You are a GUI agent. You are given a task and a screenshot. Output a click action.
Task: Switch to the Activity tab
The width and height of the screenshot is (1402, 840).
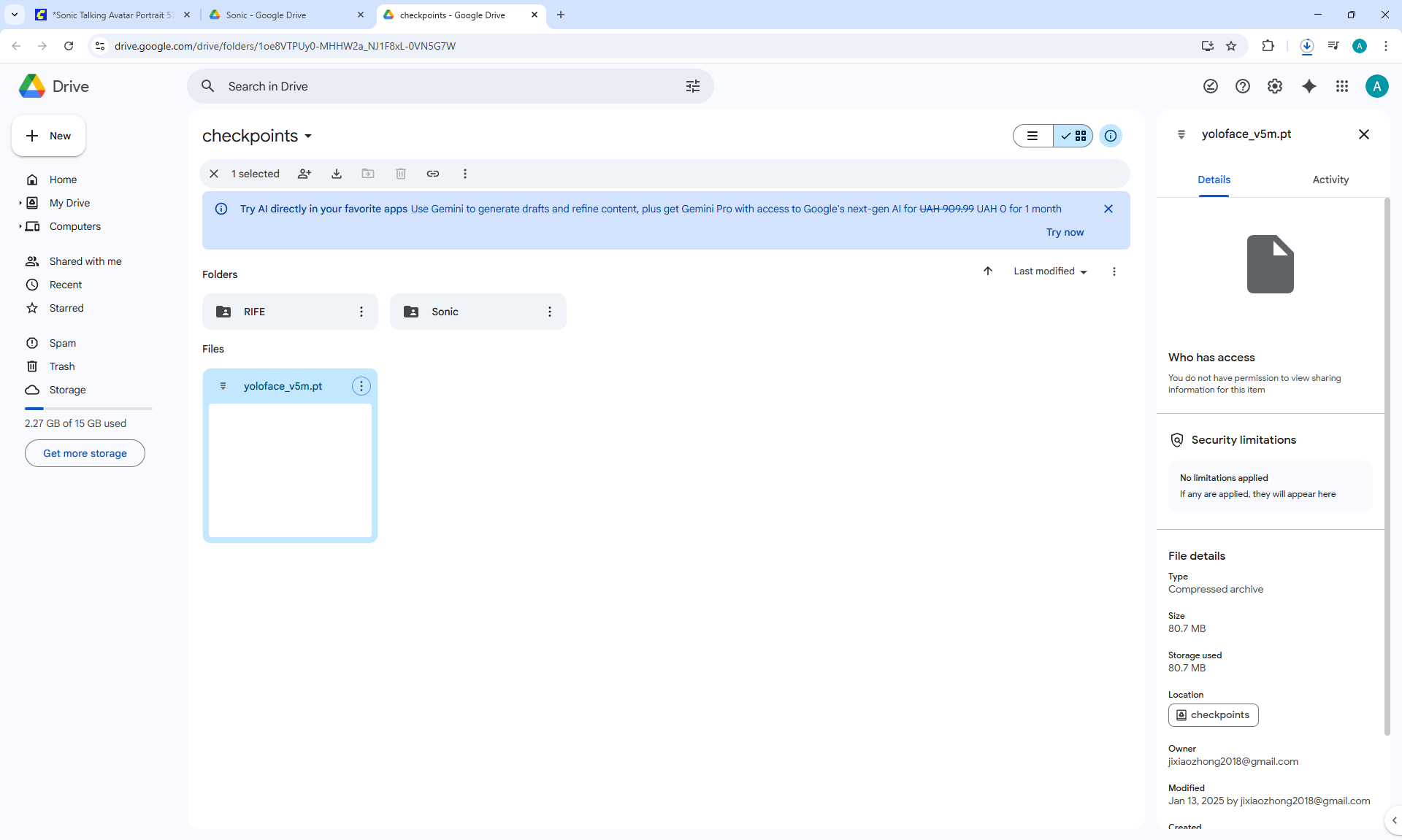click(1330, 180)
